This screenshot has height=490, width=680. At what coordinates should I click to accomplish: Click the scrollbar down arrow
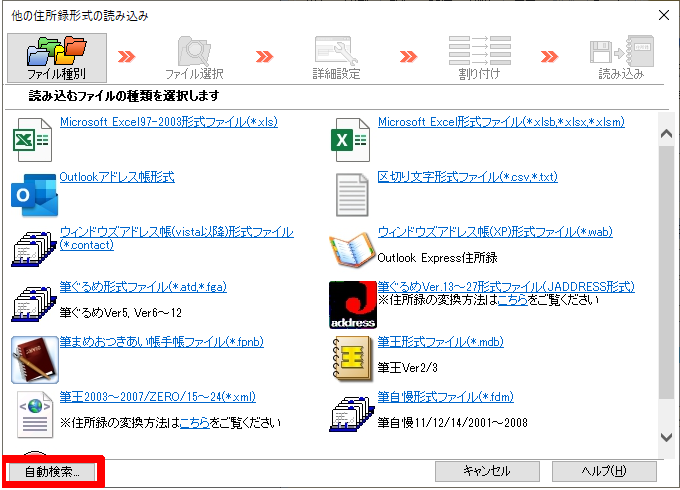[x=667, y=437]
